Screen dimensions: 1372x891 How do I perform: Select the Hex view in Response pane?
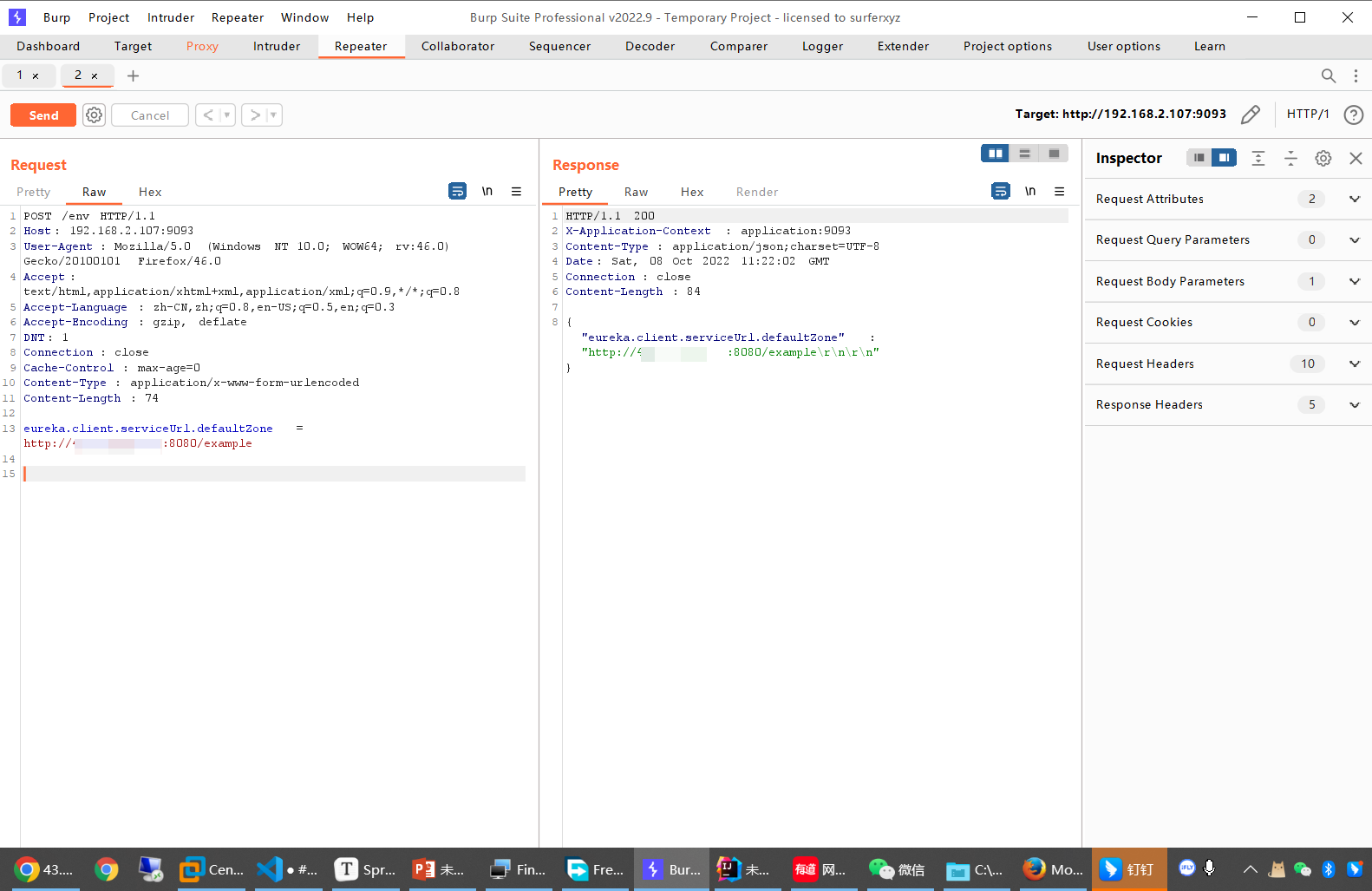pyautogui.click(x=691, y=193)
